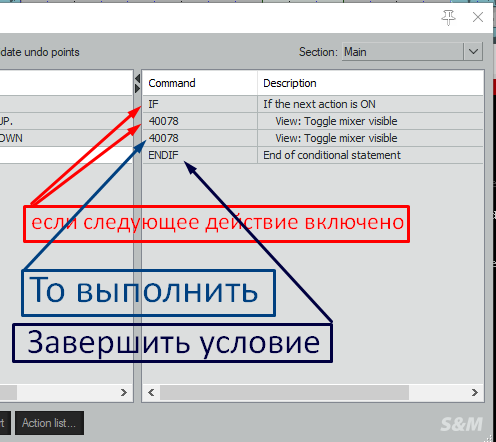Click the partially visible button beside Action list

5,423
